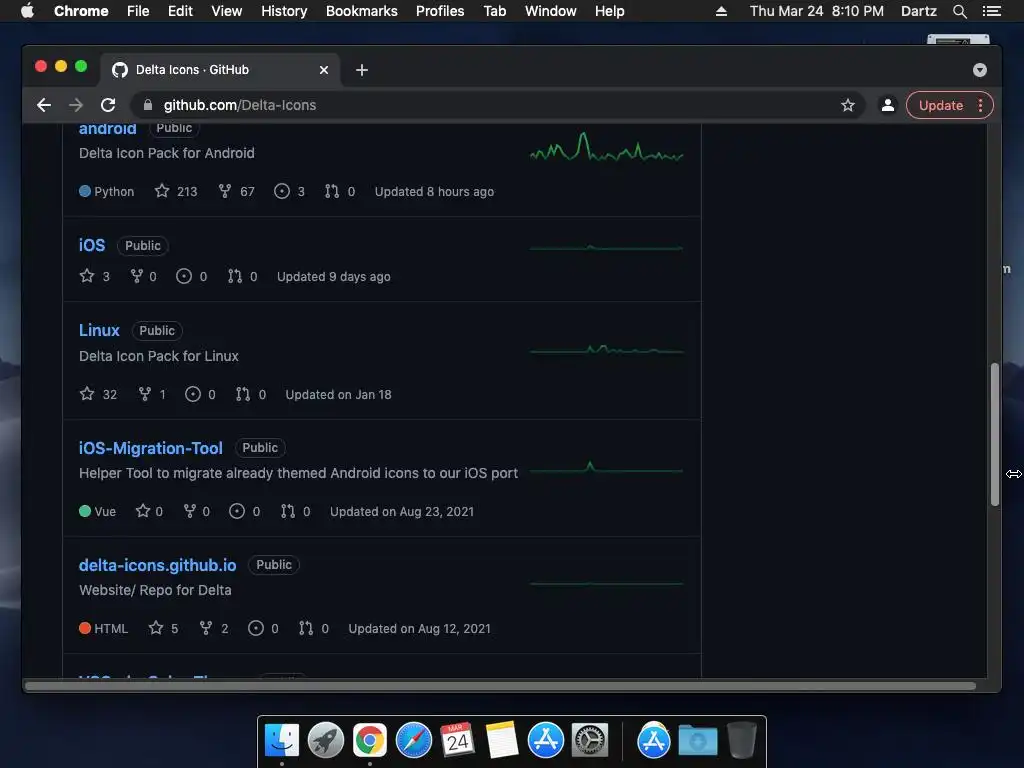Open the View menu
Screen dimensions: 1024x768
(x=227, y=11)
